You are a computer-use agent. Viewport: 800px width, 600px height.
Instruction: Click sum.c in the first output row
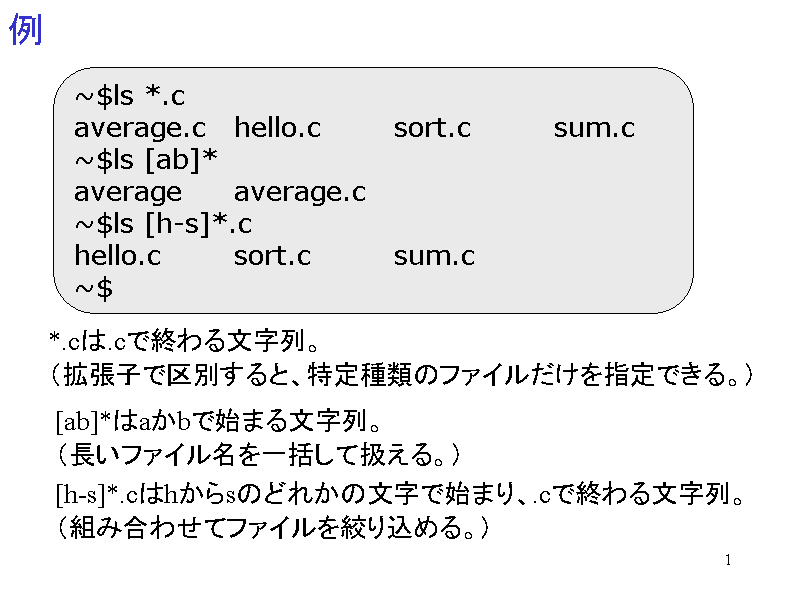coord(594,128)
